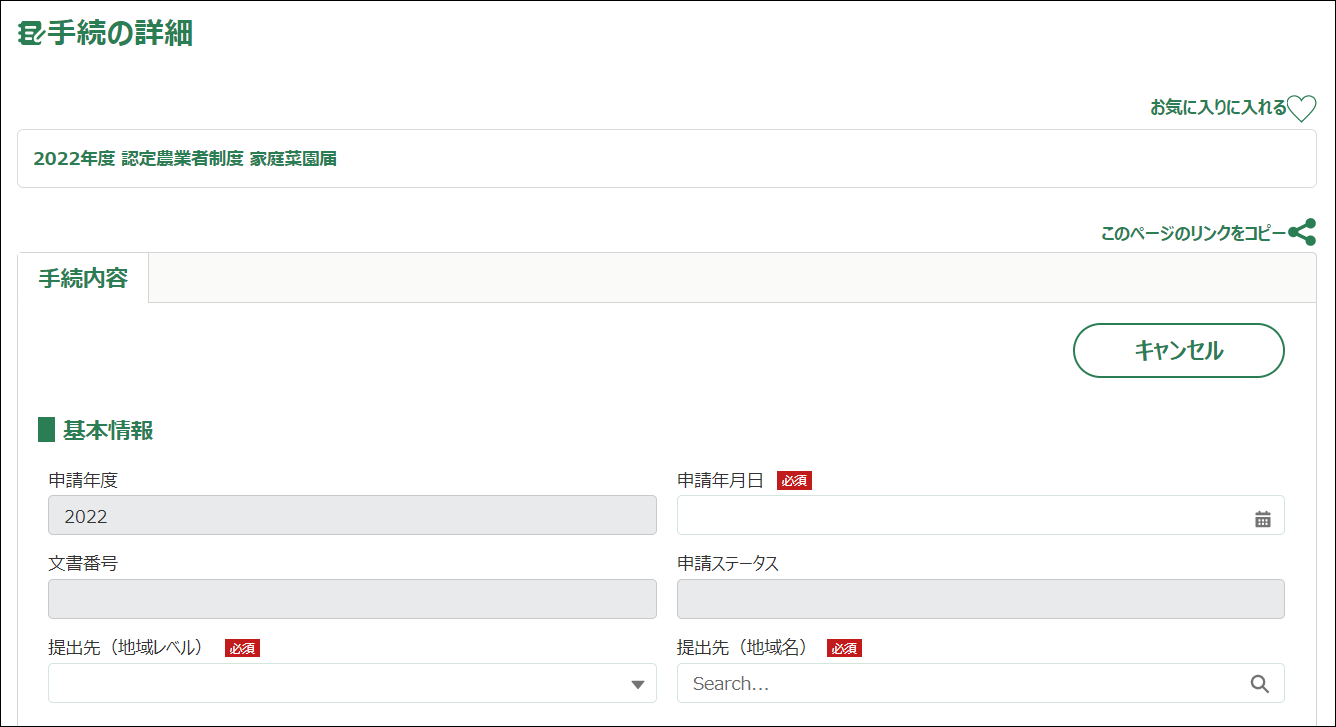Click the share icon for link copy
The height and width of the screenshot is (727, 1336).
1302,233
